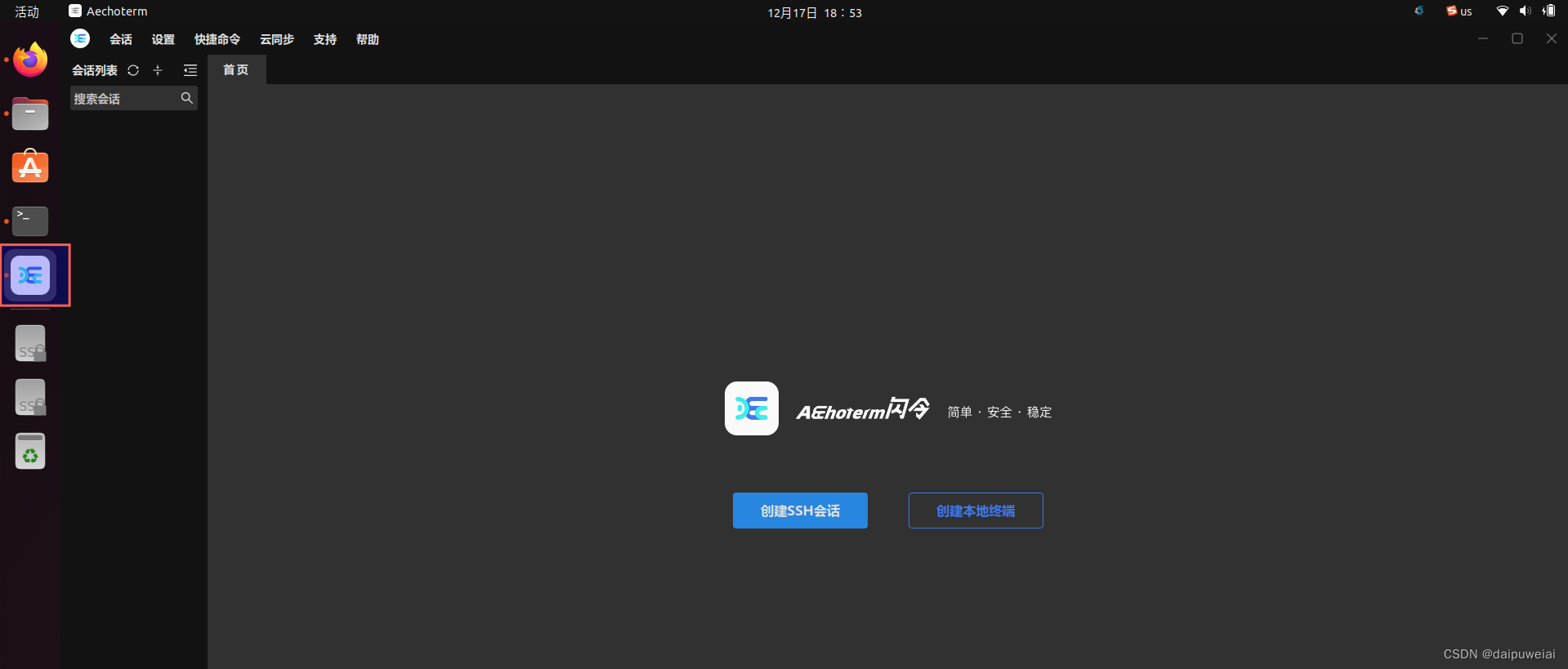
Task: Open the Aechoterm app menu in top bar
Action: pyautogui.click(x=109, y=11)
